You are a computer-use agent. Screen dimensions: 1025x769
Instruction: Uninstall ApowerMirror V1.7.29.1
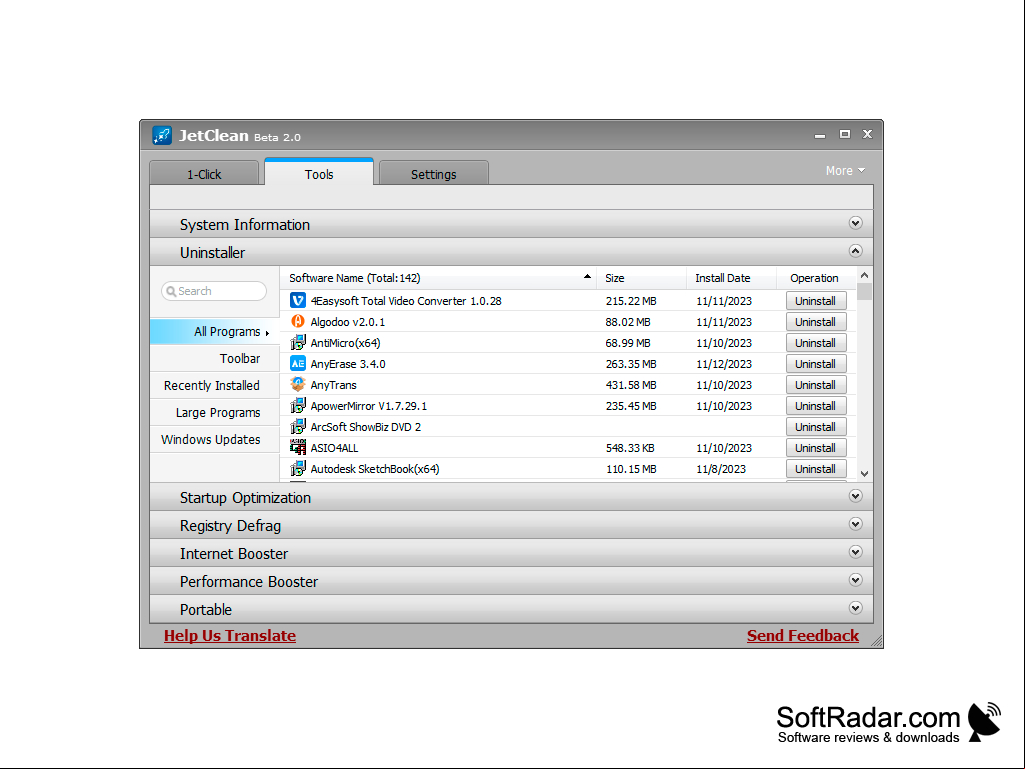tap(816, 405)
